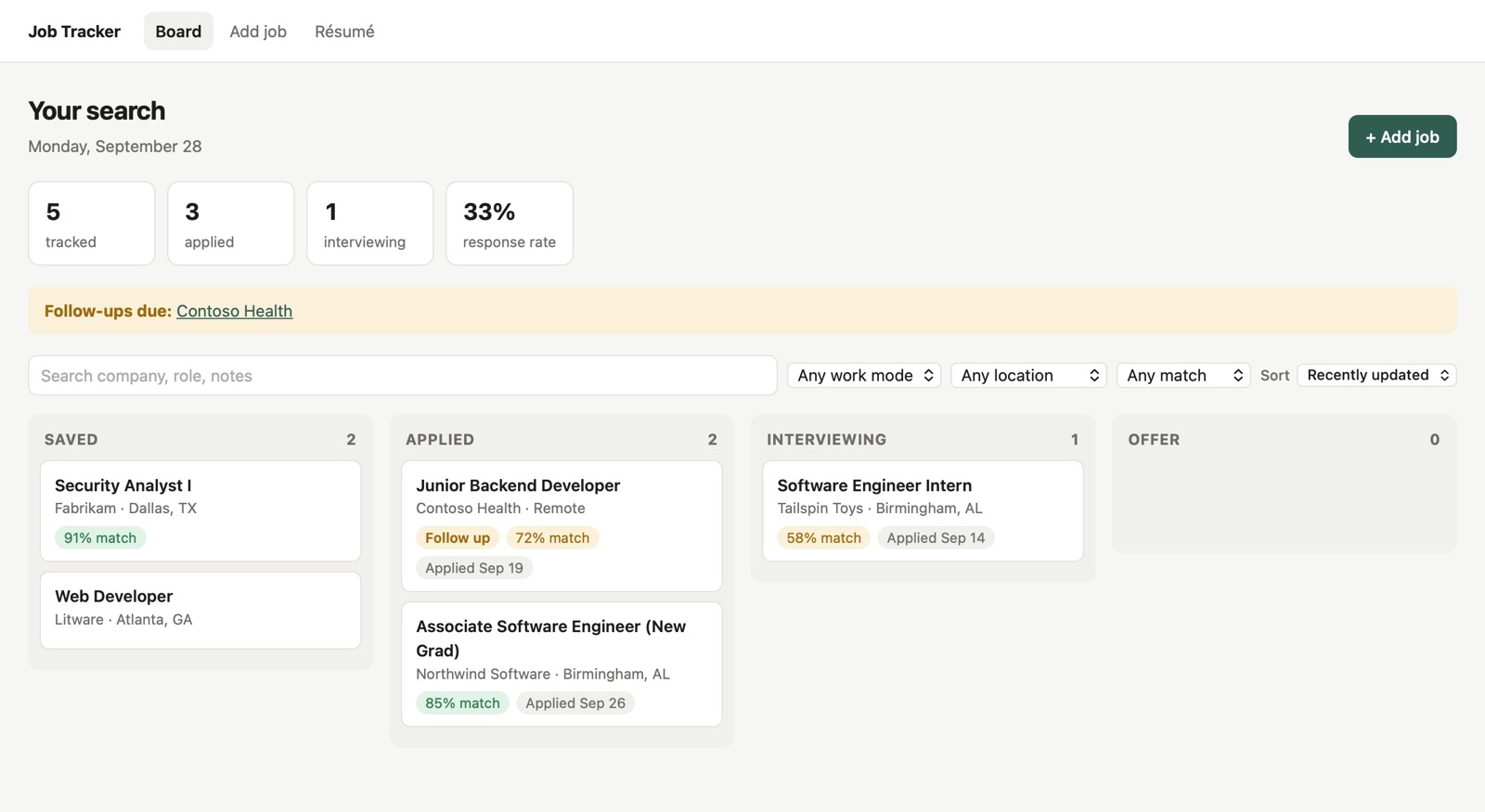1485x812 pixels.
Task: Click the Applied Sep 19 tag
Action: point(474,568)
